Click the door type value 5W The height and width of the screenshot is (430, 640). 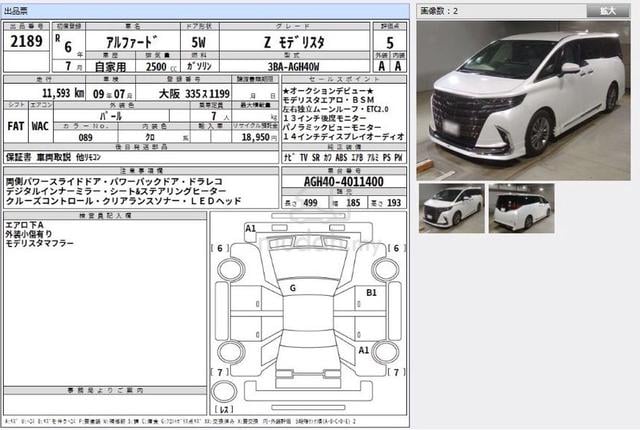click(x=199, y=42)
